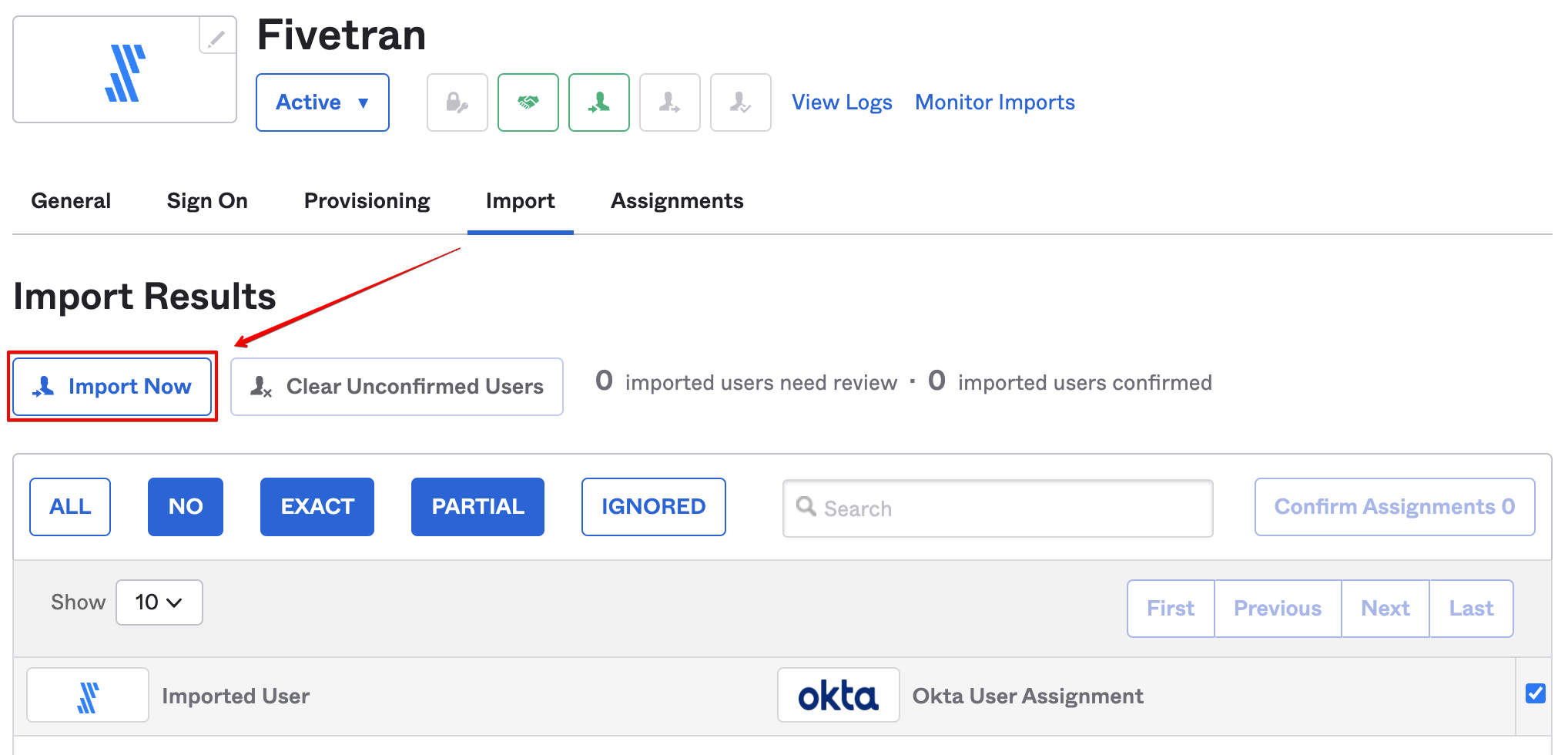Go to Next page
This screenshot has width=1568, height=755.
1385,609
